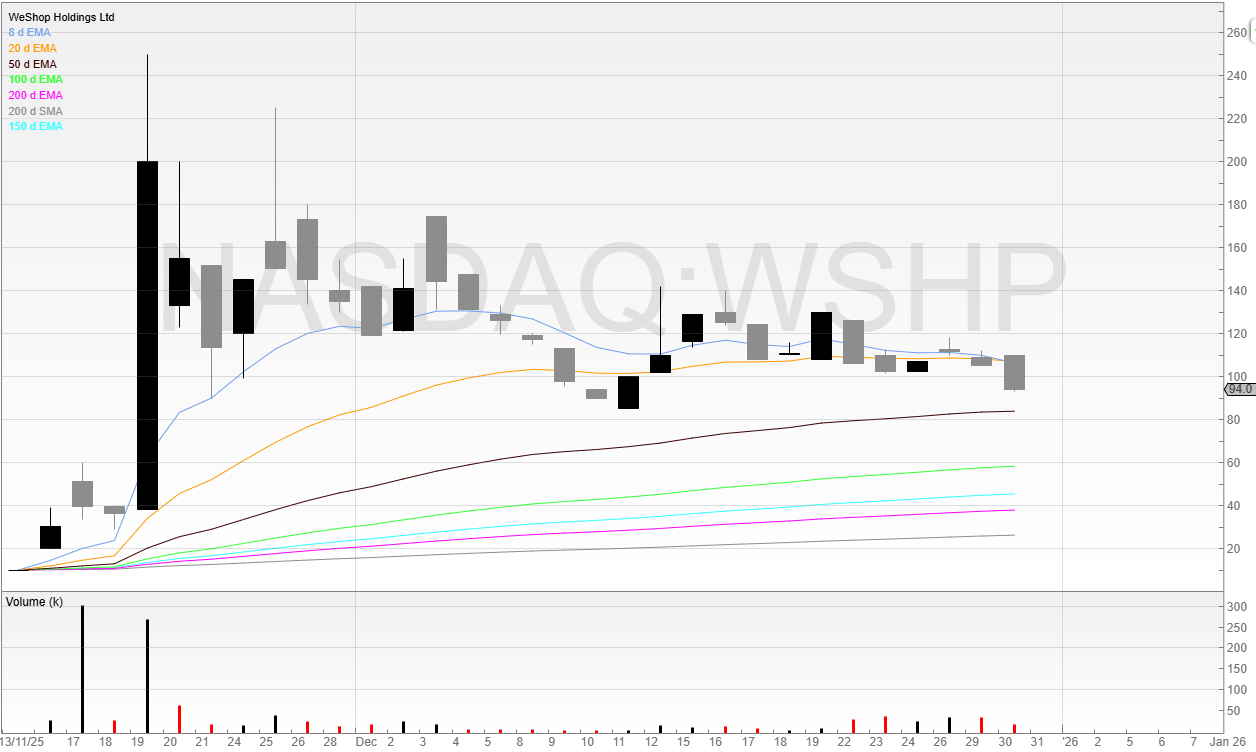Click the 250 volume axis label
This screenshot has height=752, width=1256.
point(1237,628)
